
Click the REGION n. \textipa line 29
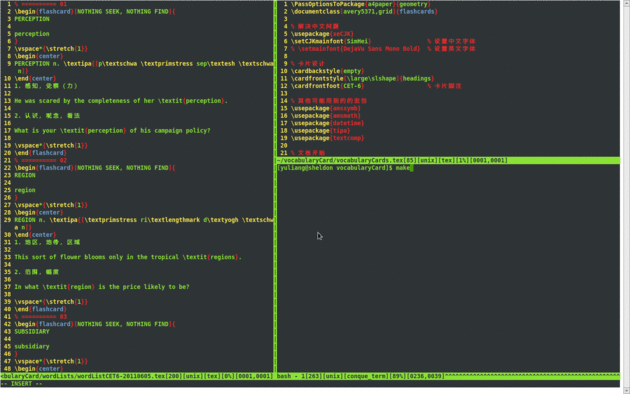click(144, 220)
